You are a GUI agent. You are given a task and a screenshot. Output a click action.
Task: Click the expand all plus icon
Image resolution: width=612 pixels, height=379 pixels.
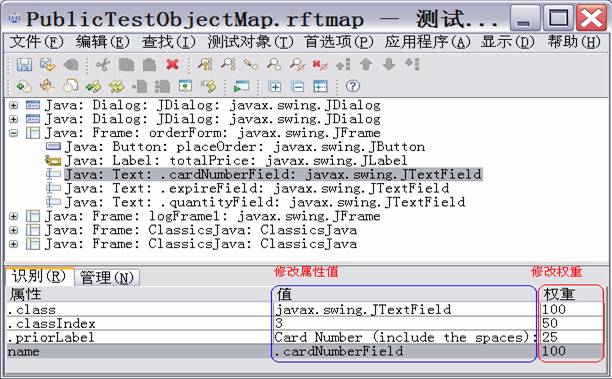(x=274, y=86)
